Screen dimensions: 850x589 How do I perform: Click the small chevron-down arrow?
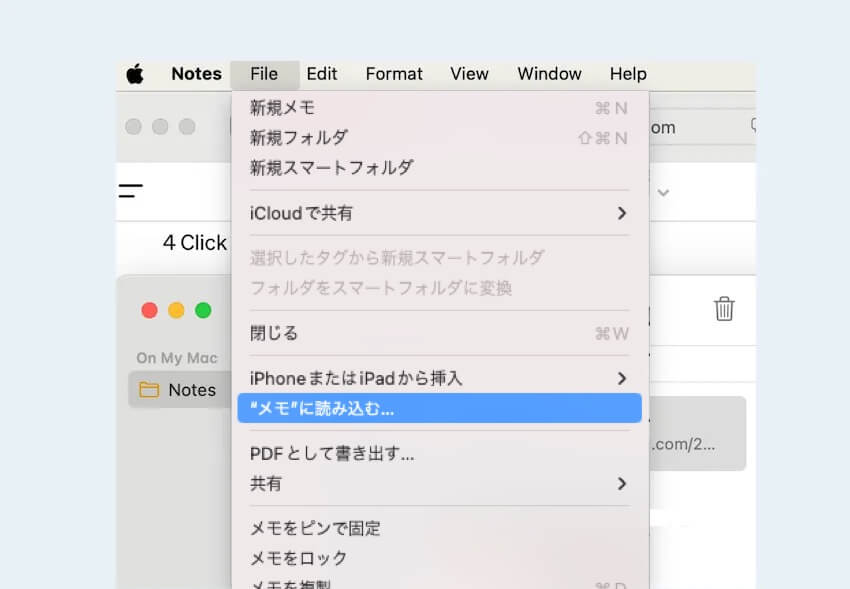[x=663, y=193]
